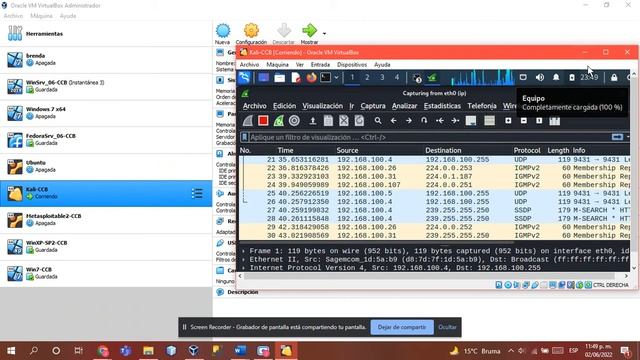The image size is (640, 360).
Task: Sort packets by the Source column header
Action: (347, 150)
